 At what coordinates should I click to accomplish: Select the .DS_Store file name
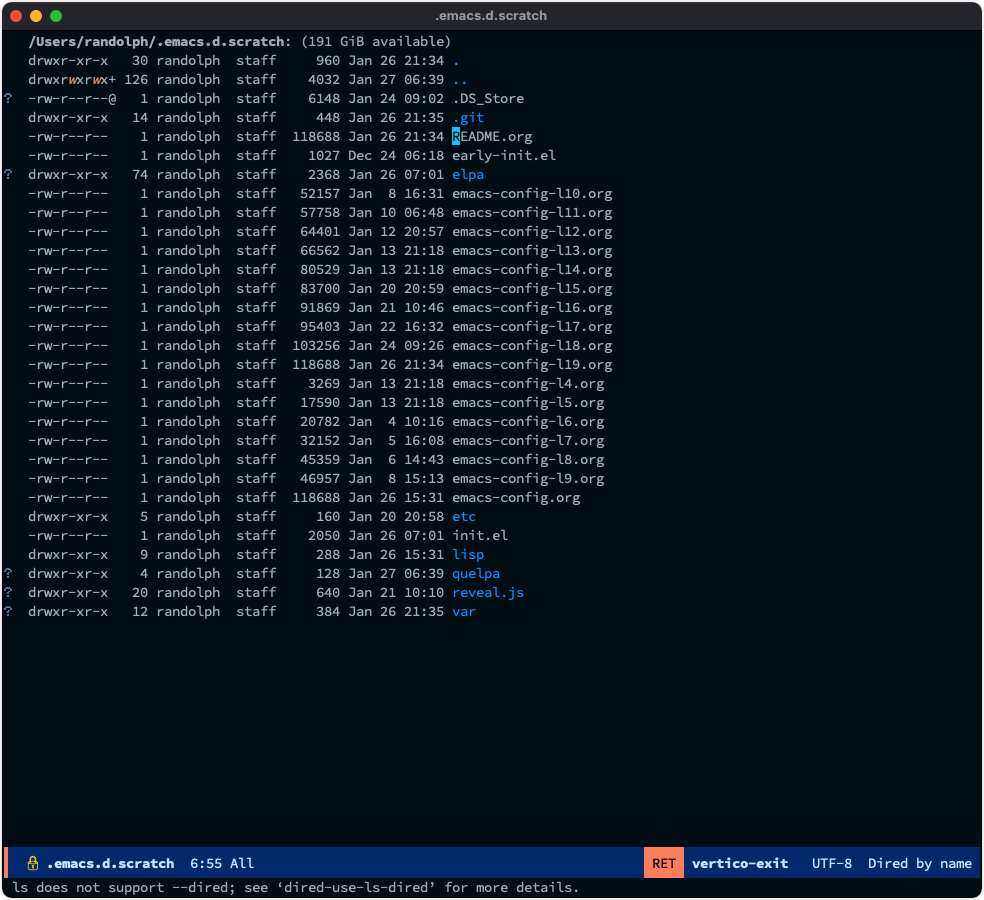pyautogui.click(x=488, y=99)
